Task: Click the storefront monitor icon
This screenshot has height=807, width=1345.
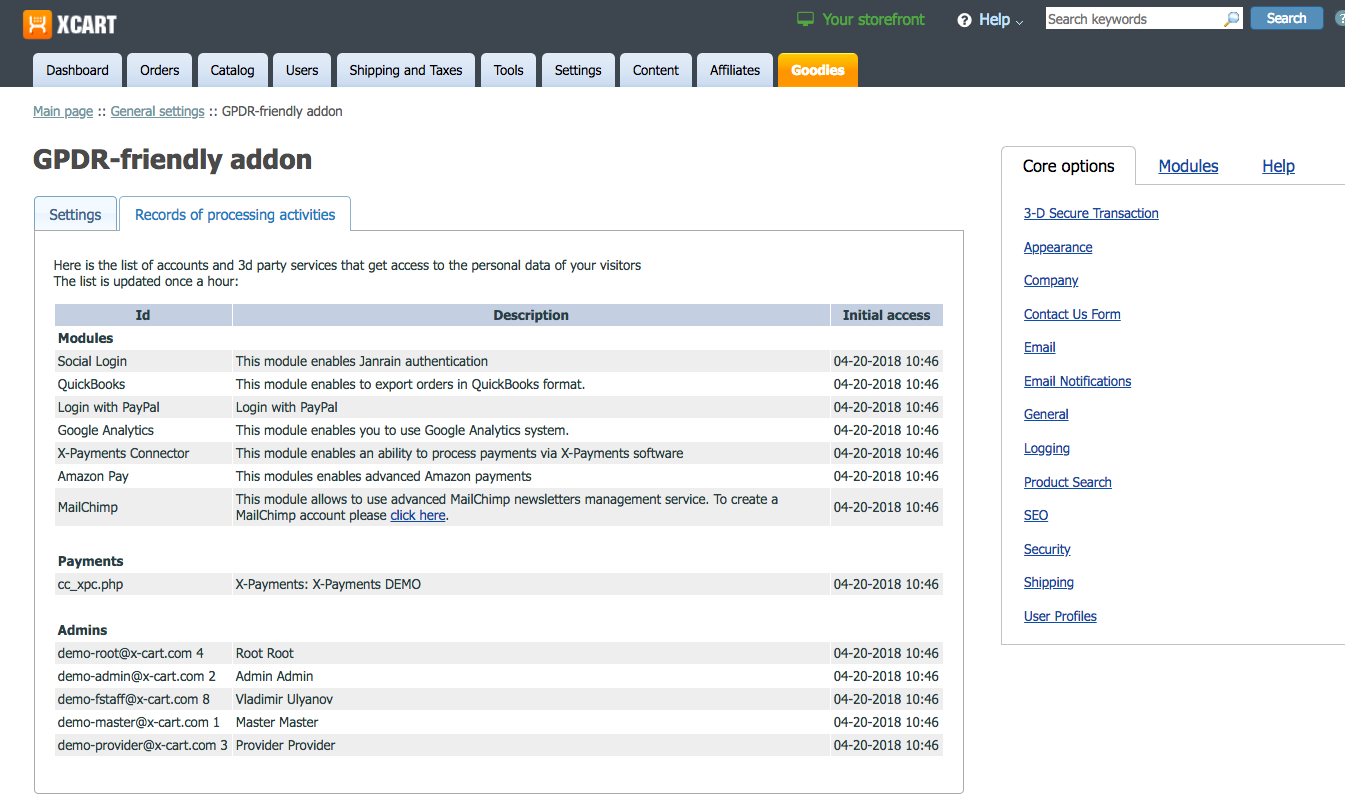Action: point(806,19)
